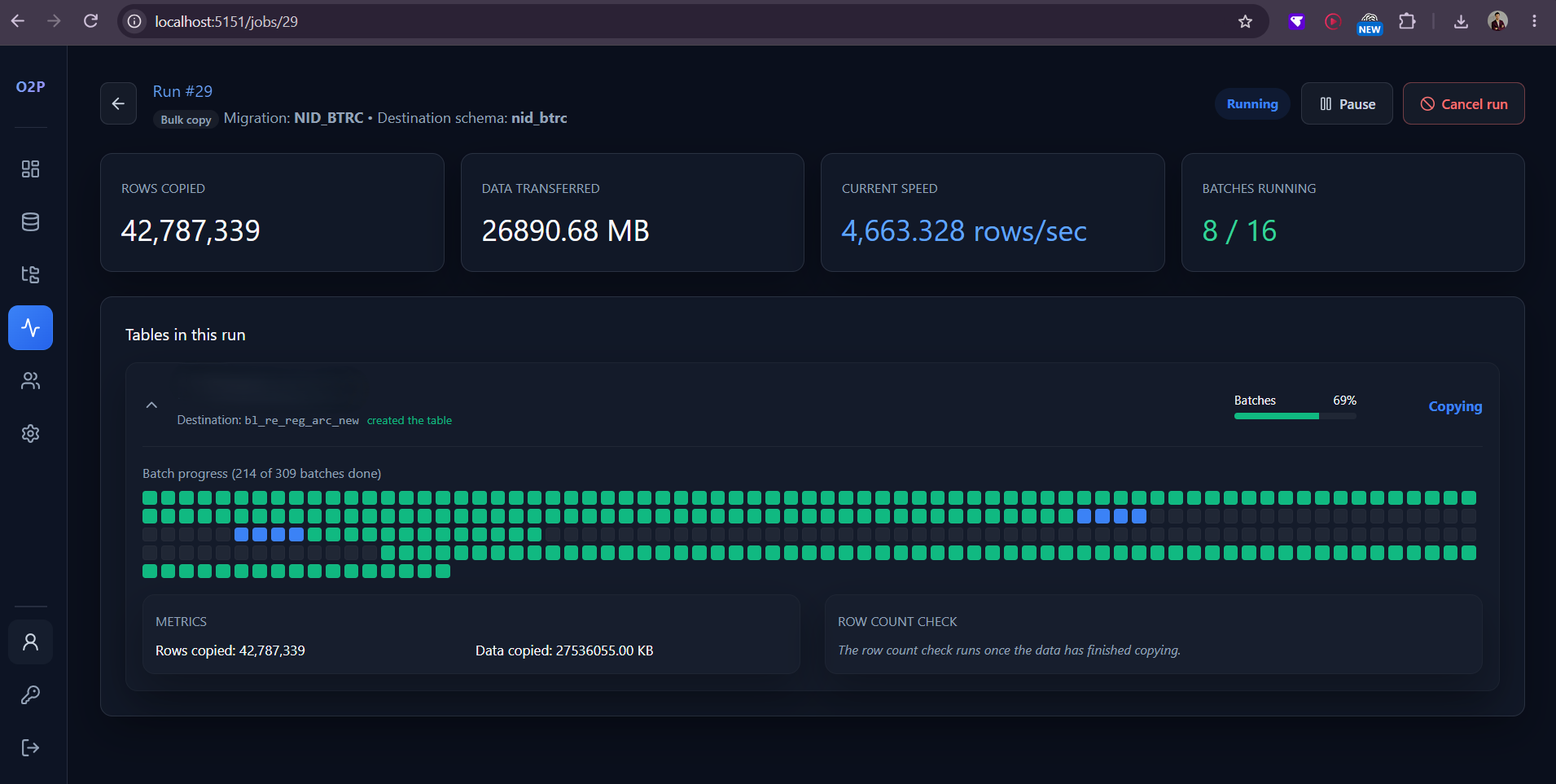Open the users group icon in sidebar

tap(30, 380)
